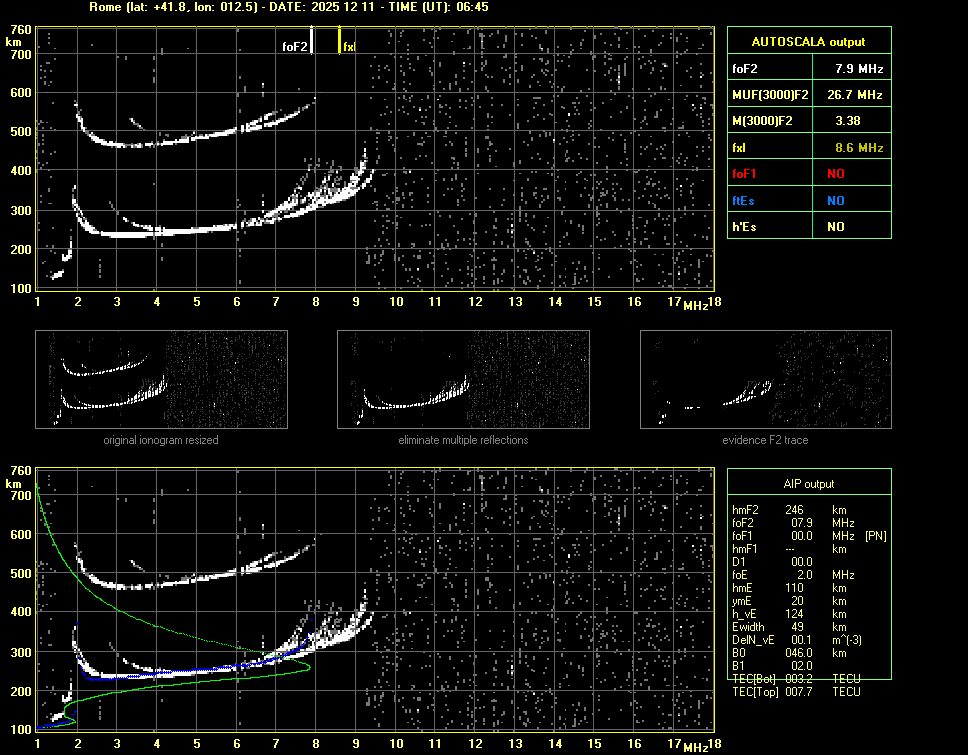Click the MHz axis label on top ionogram
968x755 pixels.
click(x=696, y=304)
